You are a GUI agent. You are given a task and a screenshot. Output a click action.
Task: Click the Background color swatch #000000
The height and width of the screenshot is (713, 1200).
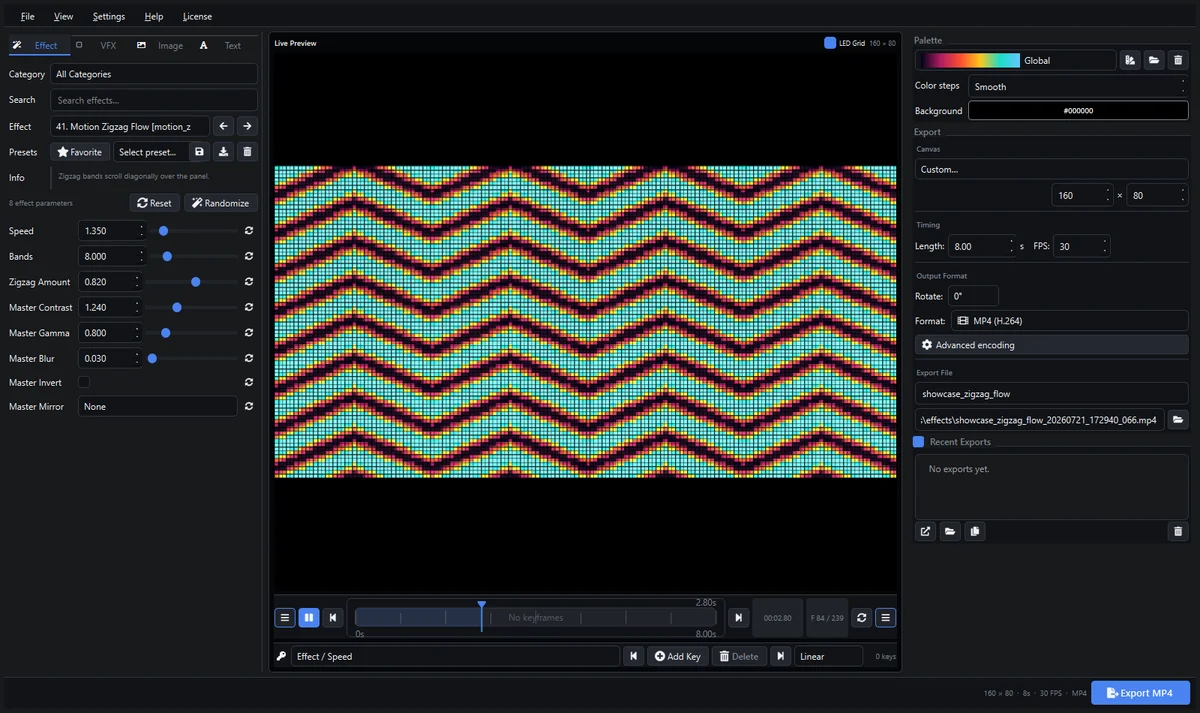(x=1078, y=111)
